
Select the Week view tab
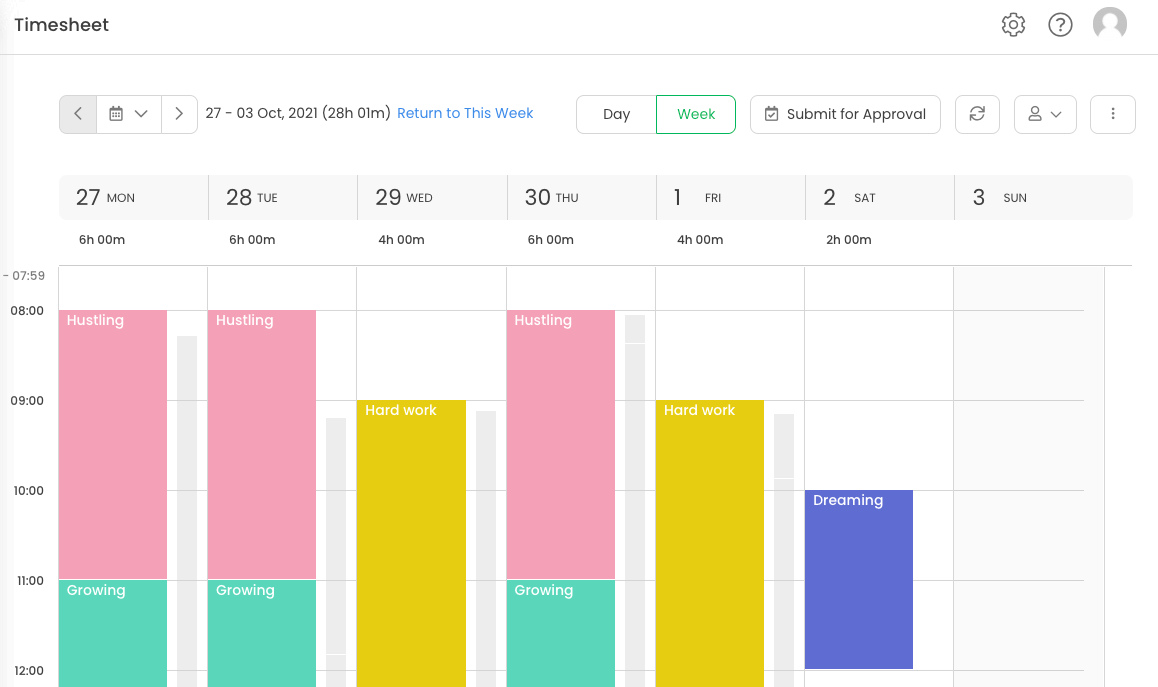pos(696,114)
